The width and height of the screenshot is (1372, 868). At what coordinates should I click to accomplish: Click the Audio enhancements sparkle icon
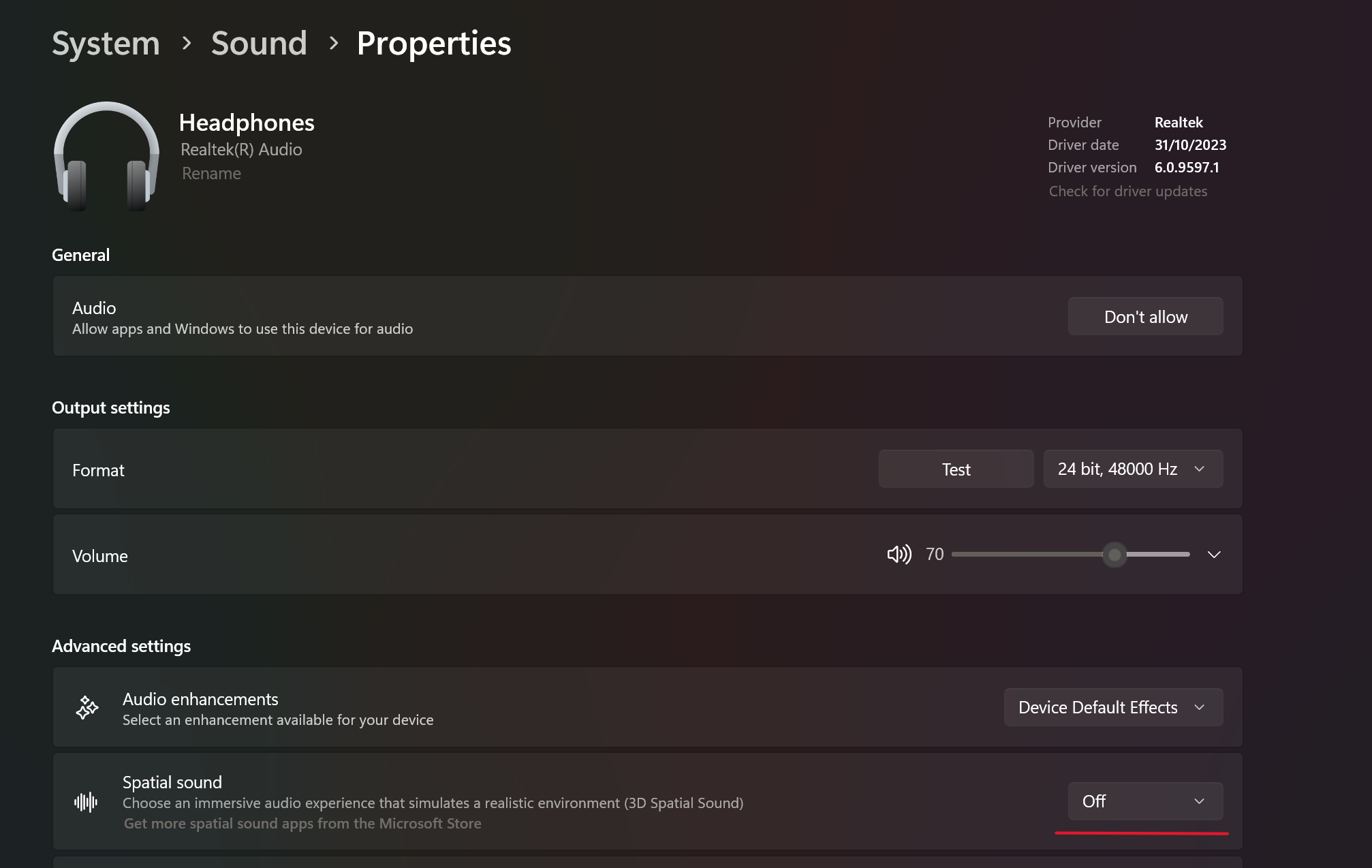87,708
